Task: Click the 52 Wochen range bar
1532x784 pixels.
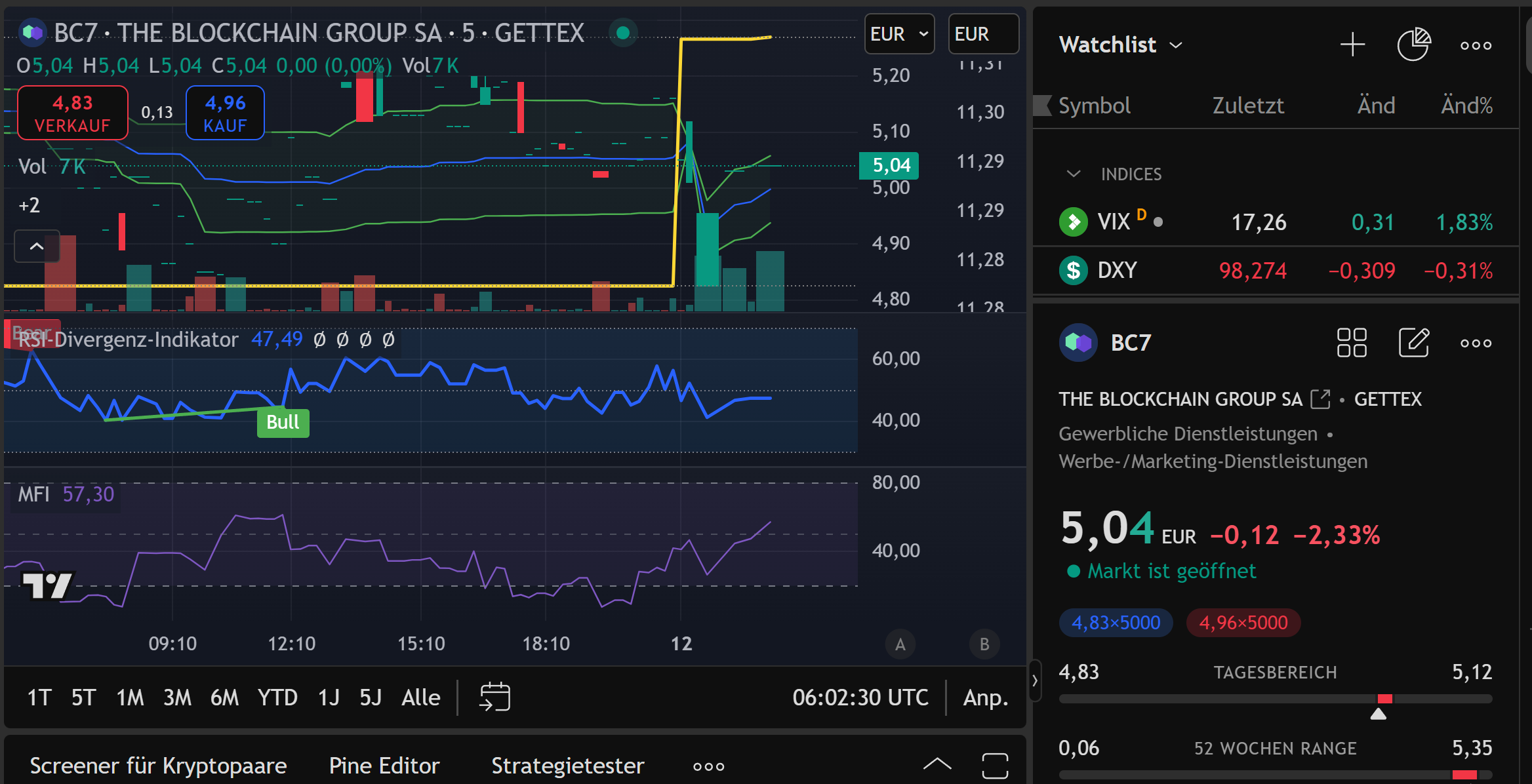Action: [x=1276, y=775]
